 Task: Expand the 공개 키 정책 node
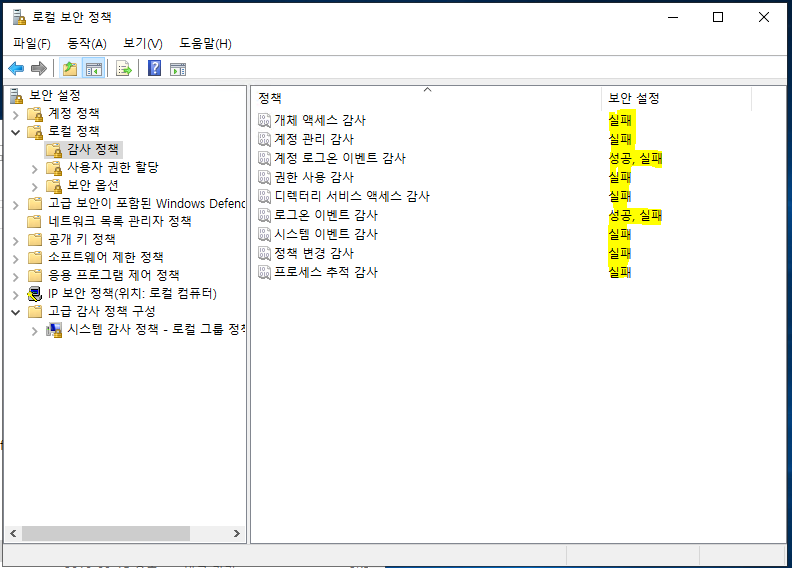pyautogui.click(x=16, y=241)
